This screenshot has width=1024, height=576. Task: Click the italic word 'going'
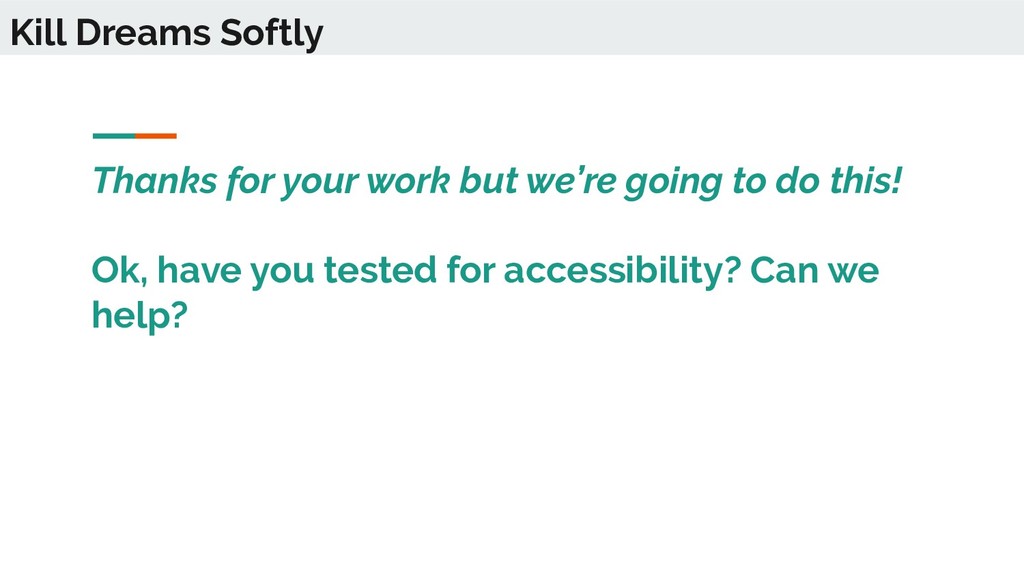pyautogui.click(x=673, y=183)
